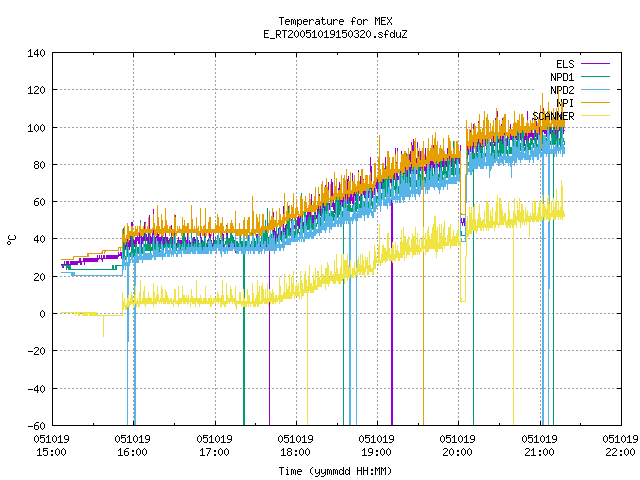Click the °C y-axis unit label

pos(11,240)
